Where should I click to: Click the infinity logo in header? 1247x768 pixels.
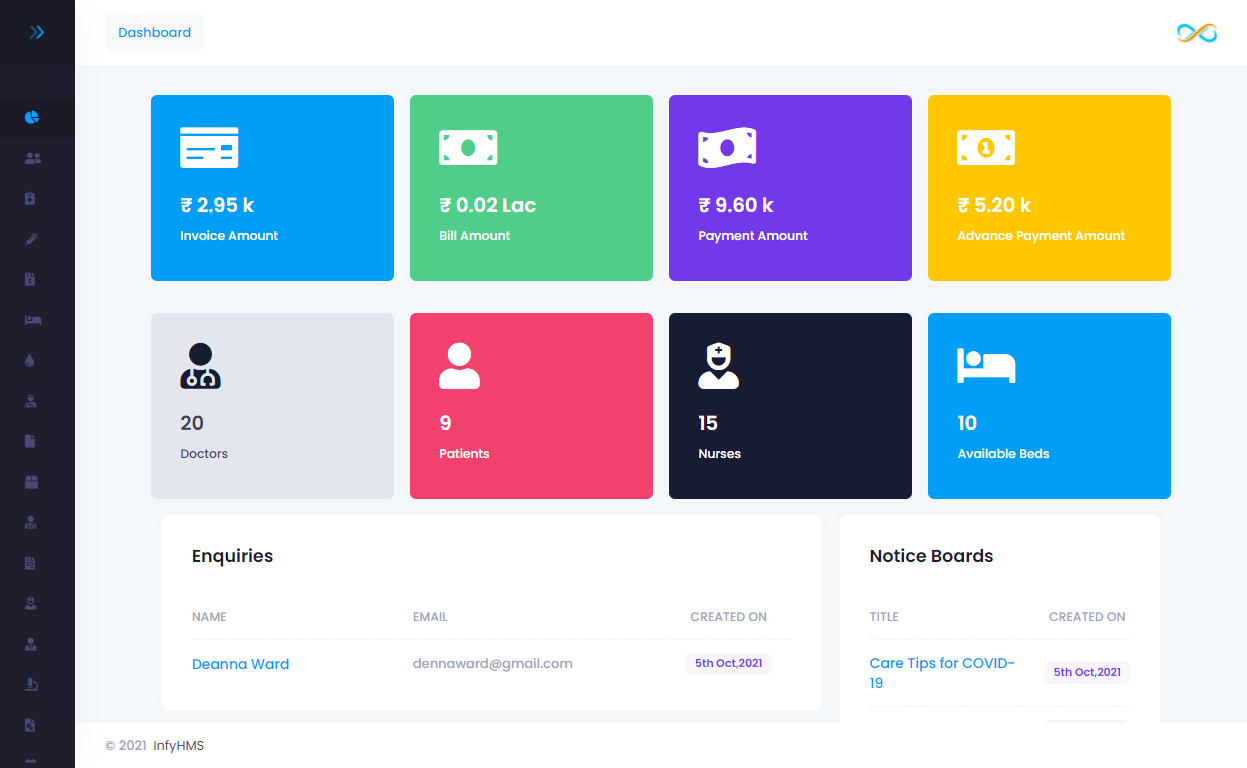tap(1196, 33)
